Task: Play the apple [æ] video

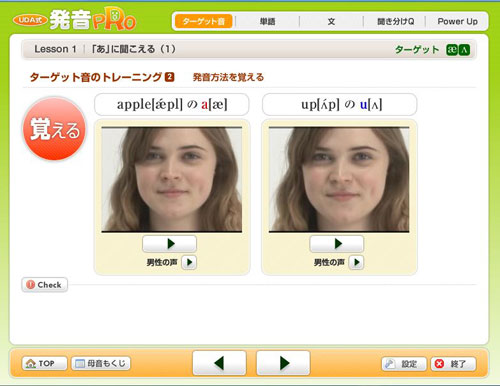Action: click(x=170, y=244)
